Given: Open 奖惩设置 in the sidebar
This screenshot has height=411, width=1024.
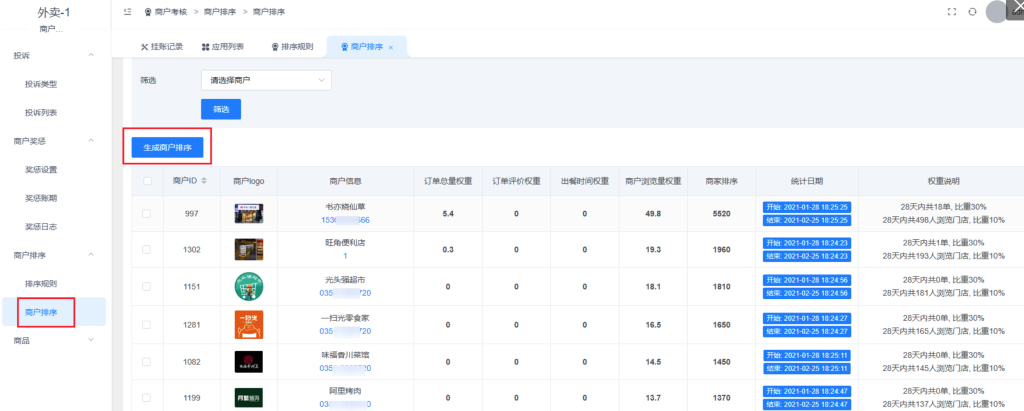Looking at the screenshot, I should (x=41, y=170).
